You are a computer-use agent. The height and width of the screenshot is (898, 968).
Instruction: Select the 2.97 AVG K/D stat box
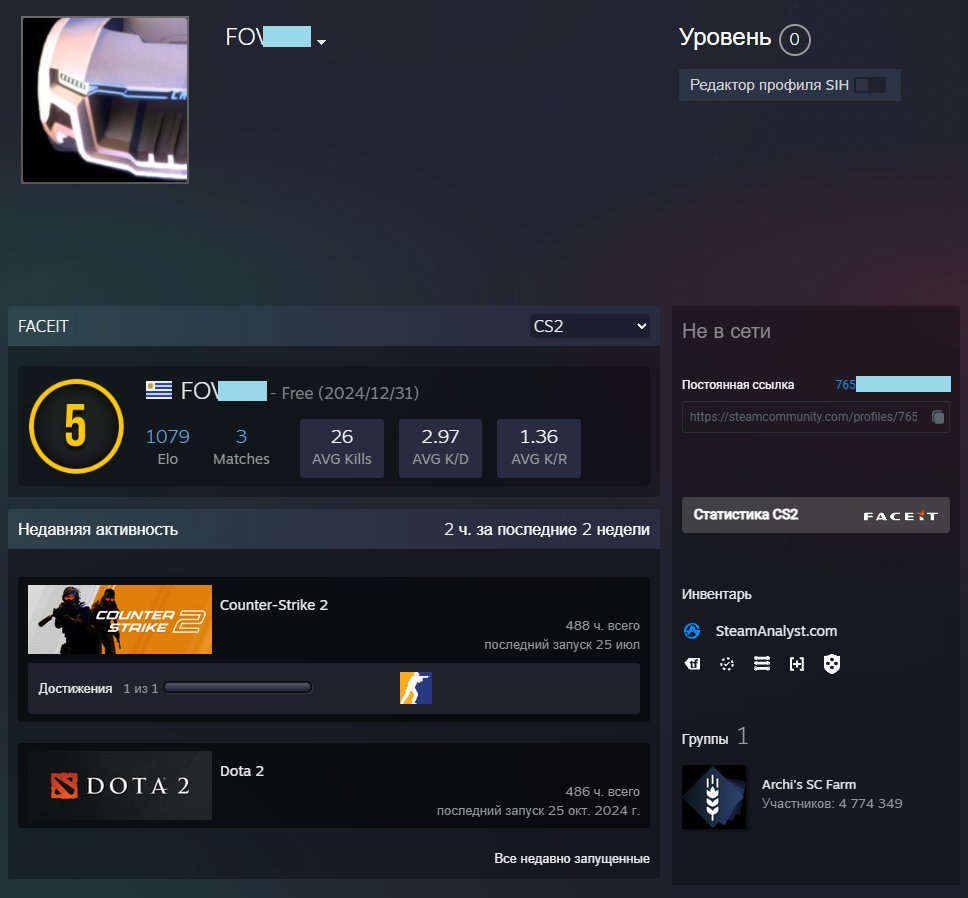click(x=440, y=448)
